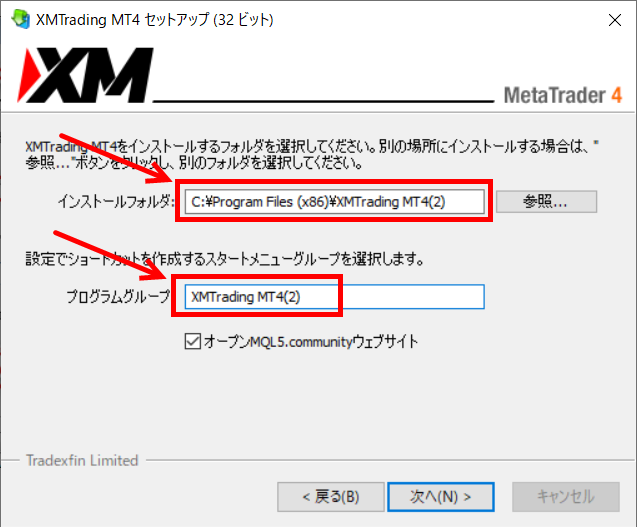637x527 pixels.
Task: Click the XM brand logo
Action: 85,75
